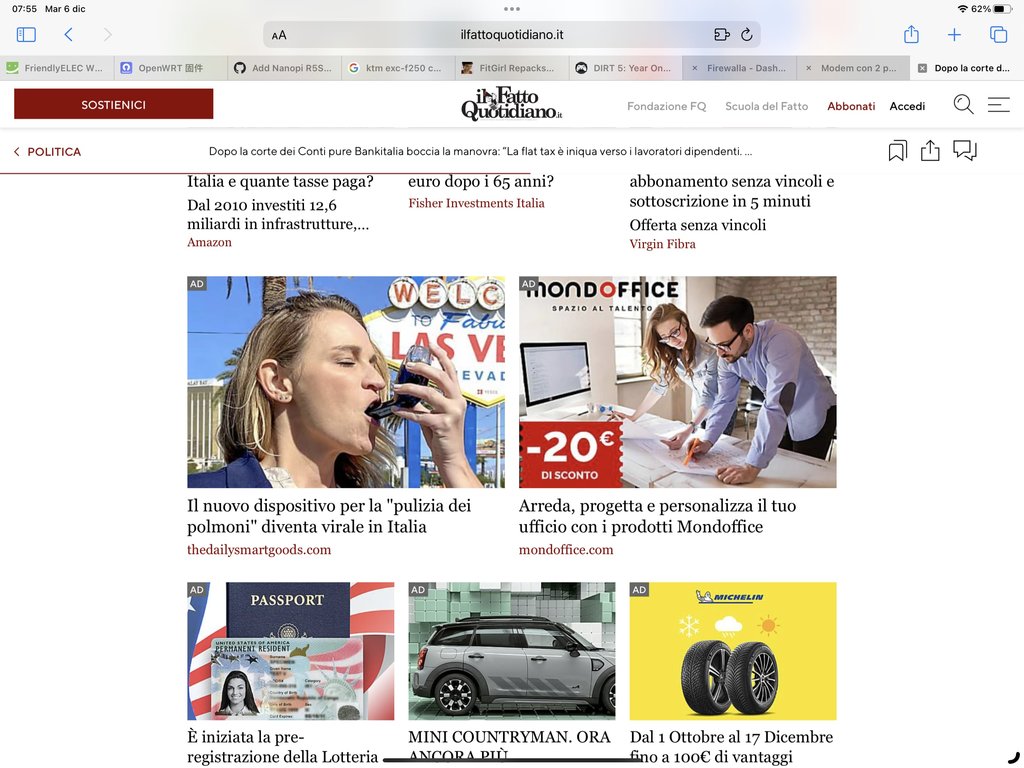Open the Amazon ad source link
This screenshot has width=1024, height=768.
[209, 242]
